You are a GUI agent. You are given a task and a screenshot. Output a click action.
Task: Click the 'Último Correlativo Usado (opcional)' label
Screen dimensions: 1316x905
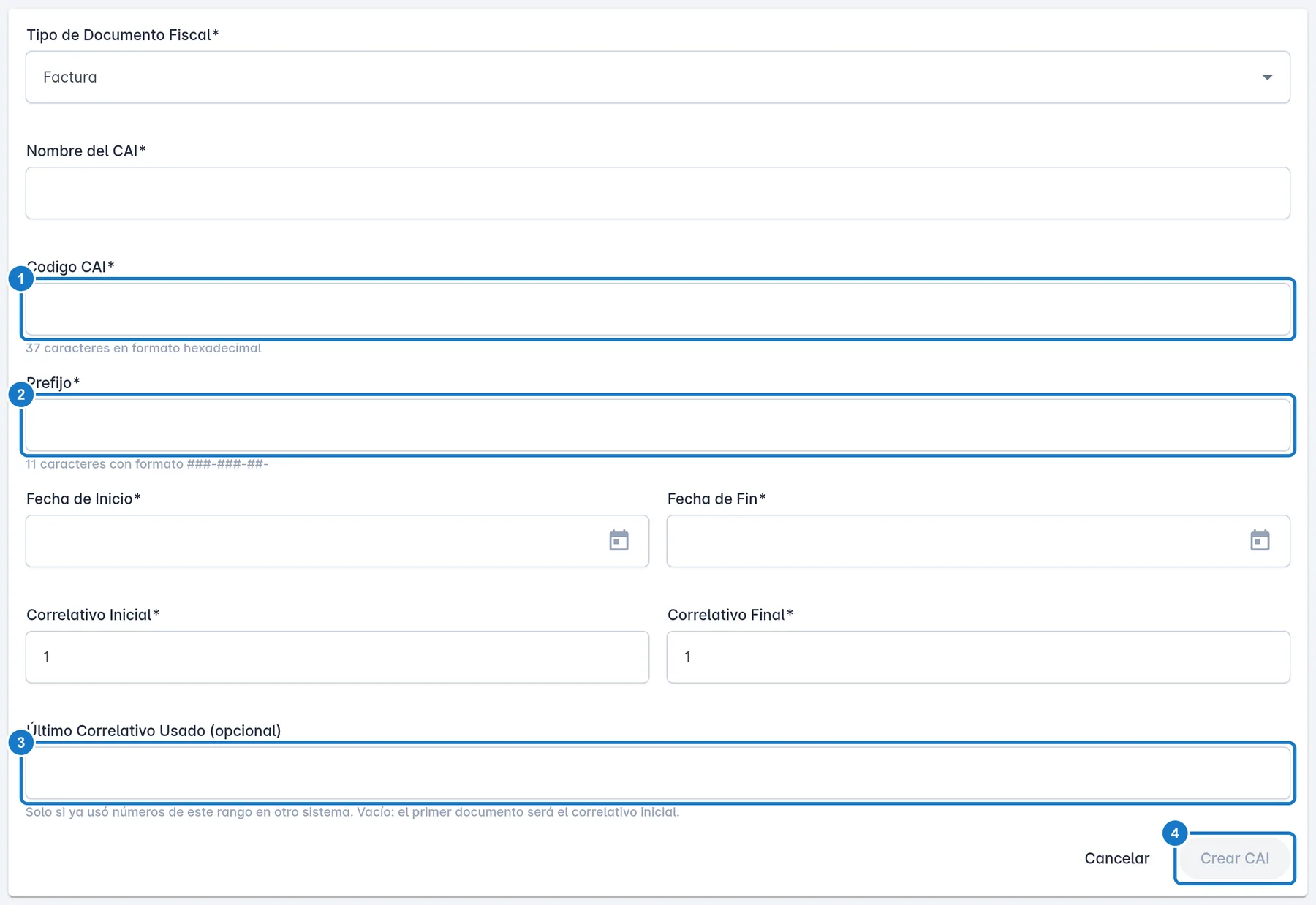pyautogui.click(x=154, y=730)
